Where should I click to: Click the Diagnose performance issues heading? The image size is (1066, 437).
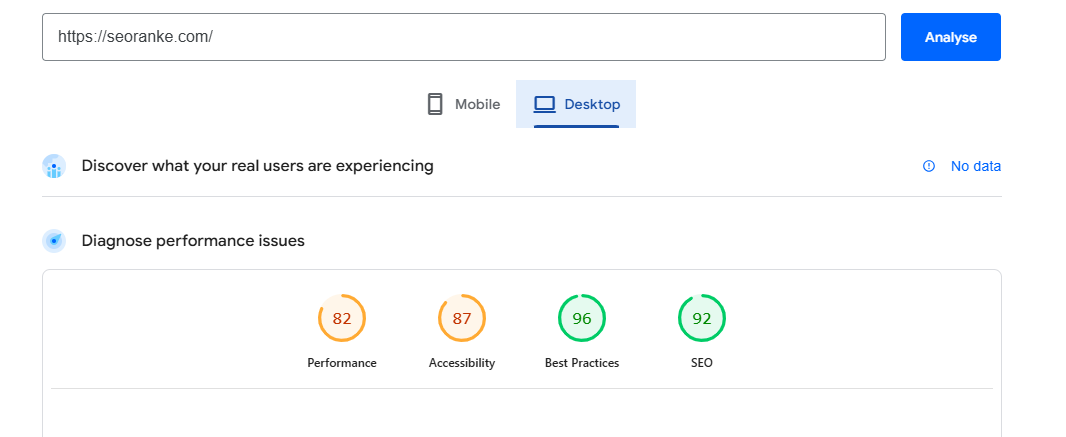193,241
